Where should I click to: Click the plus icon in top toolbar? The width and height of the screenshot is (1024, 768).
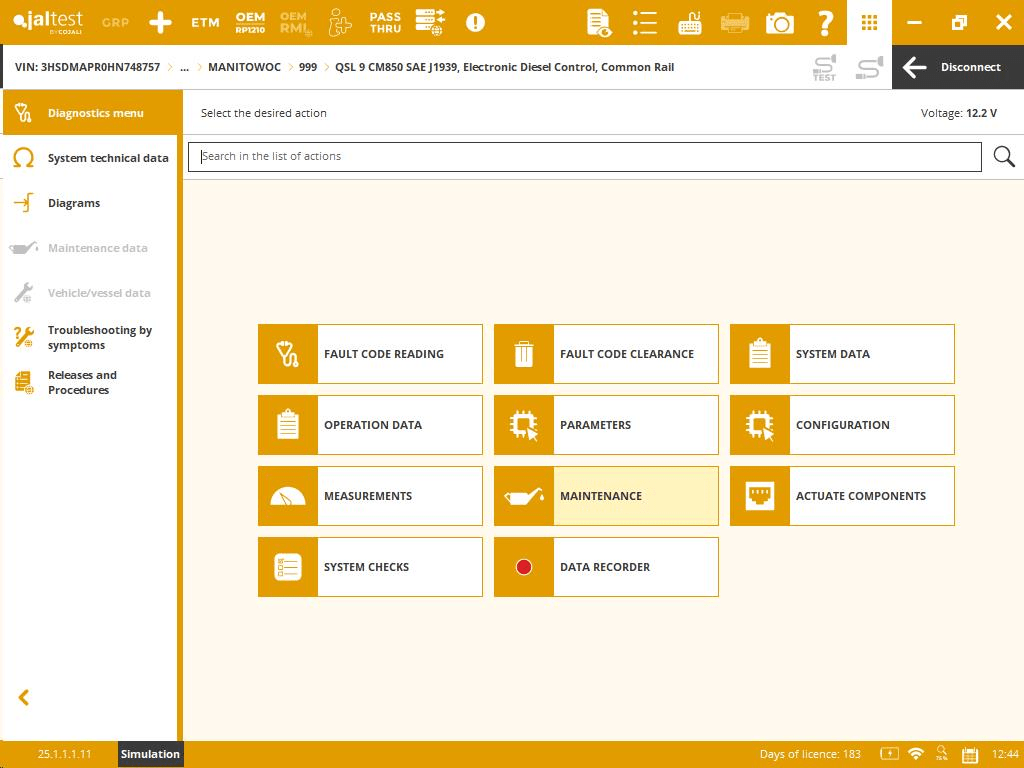coord(160,22)
